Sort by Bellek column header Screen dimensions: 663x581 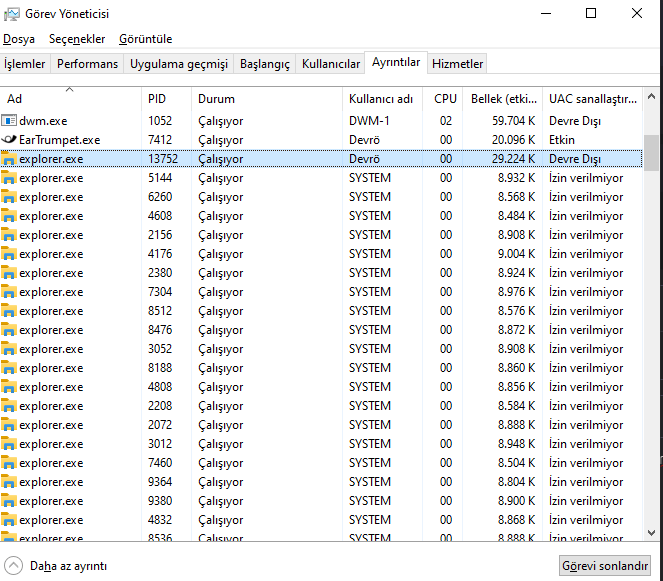point(503,99)
